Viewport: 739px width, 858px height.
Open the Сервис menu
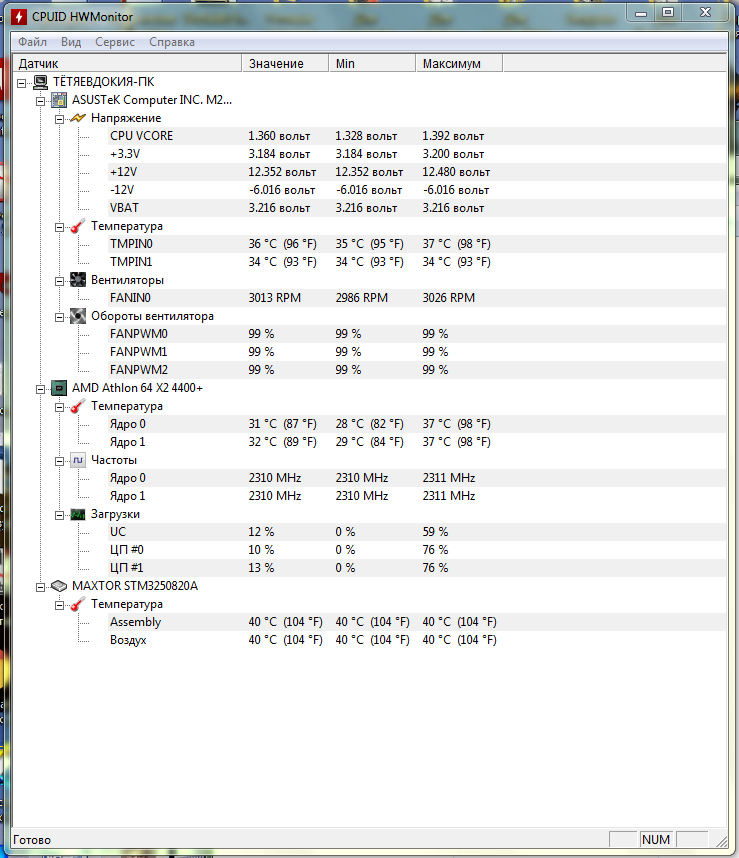point(115,42)
